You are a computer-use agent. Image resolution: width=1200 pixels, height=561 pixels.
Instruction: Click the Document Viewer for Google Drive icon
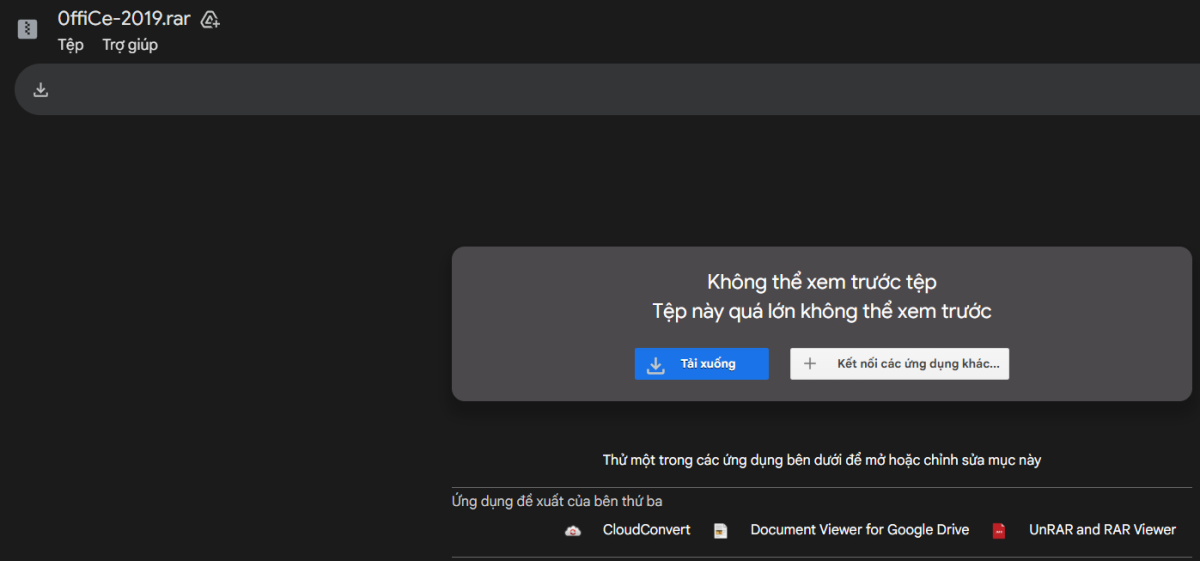click(x=721, y=531)
